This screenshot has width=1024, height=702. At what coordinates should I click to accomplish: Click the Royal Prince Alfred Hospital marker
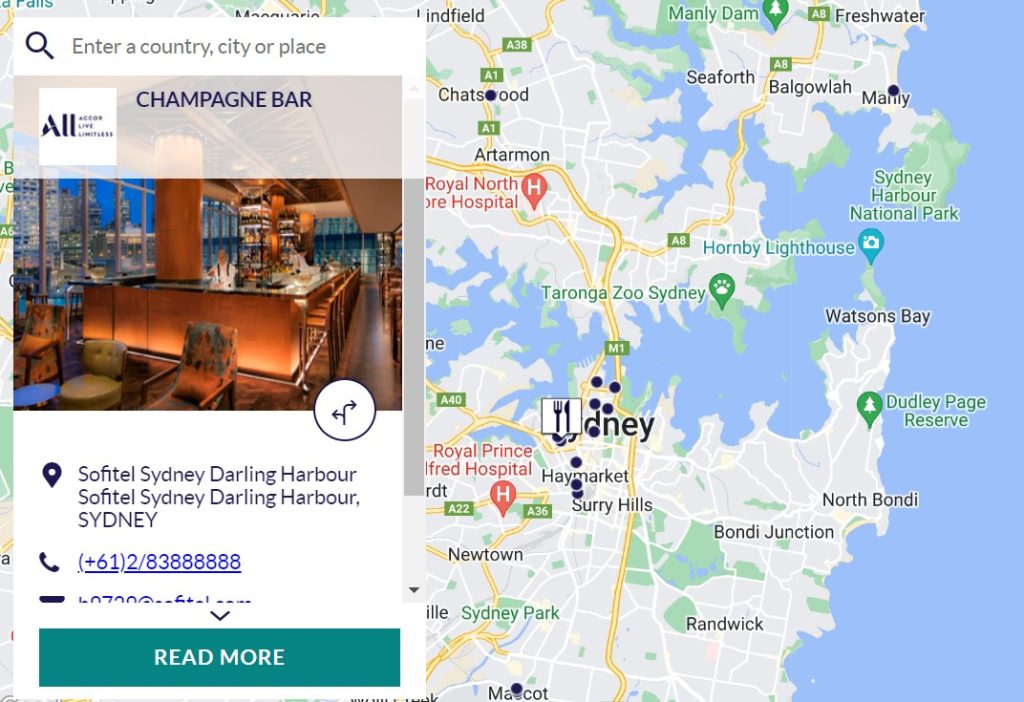tap(503, 497)
